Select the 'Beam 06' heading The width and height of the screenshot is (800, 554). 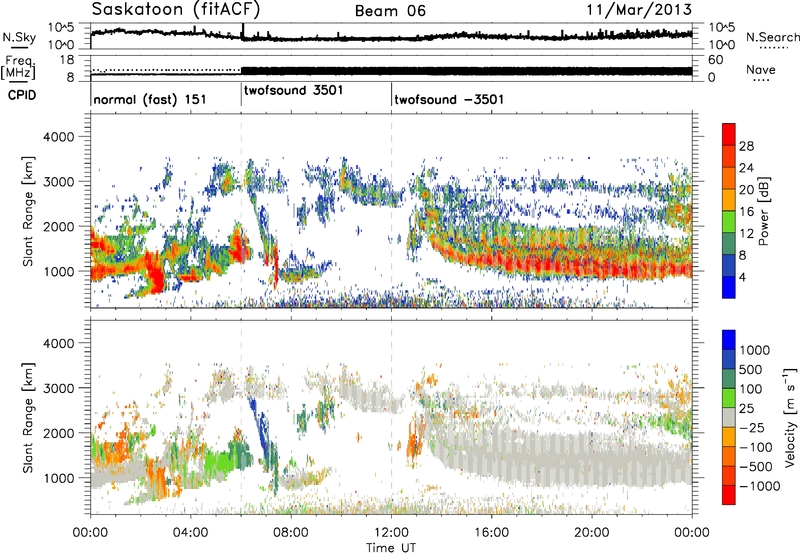pyautogui.click(x=390, y=11)
